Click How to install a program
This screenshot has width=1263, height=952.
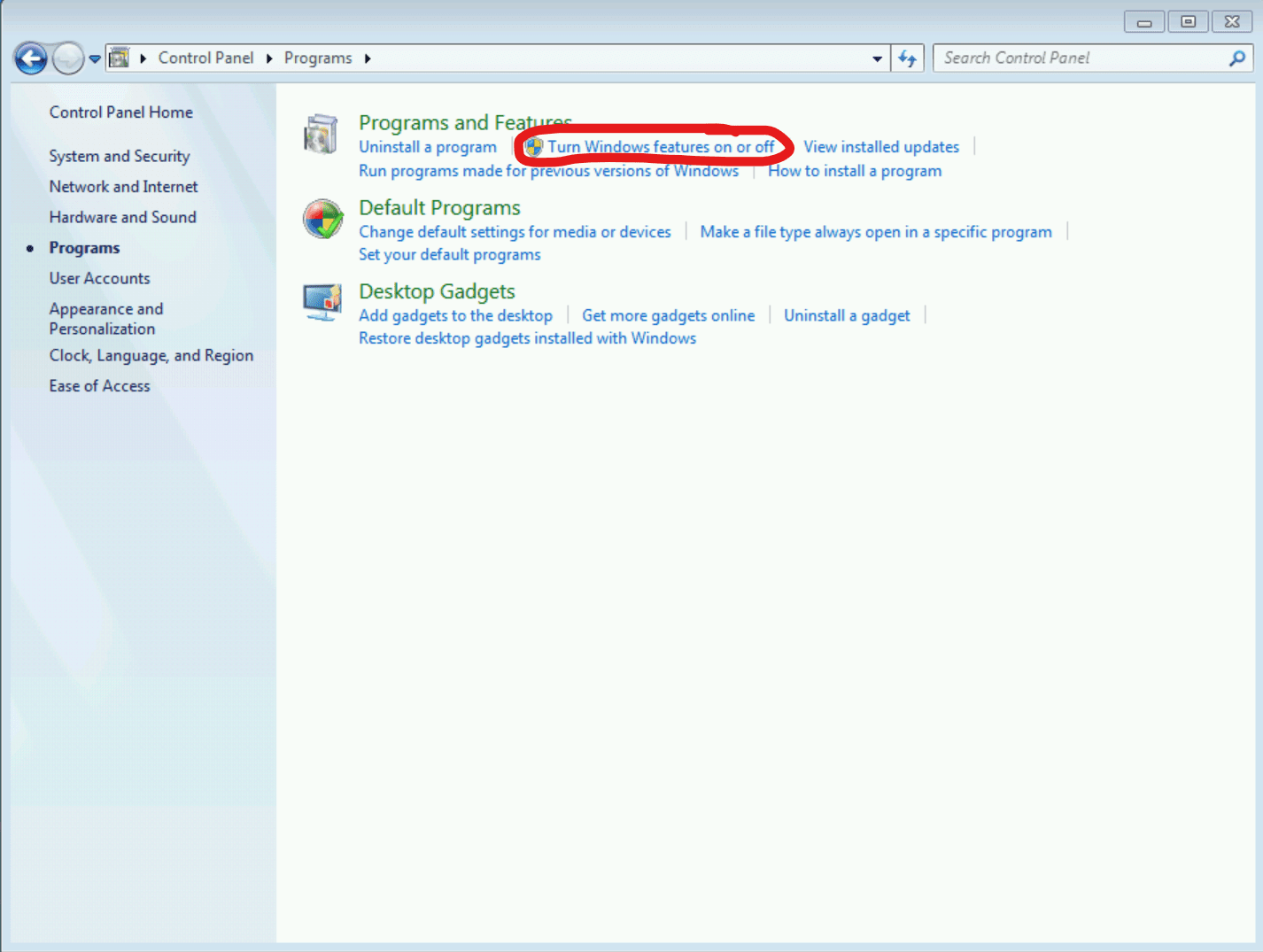point(855,171)
